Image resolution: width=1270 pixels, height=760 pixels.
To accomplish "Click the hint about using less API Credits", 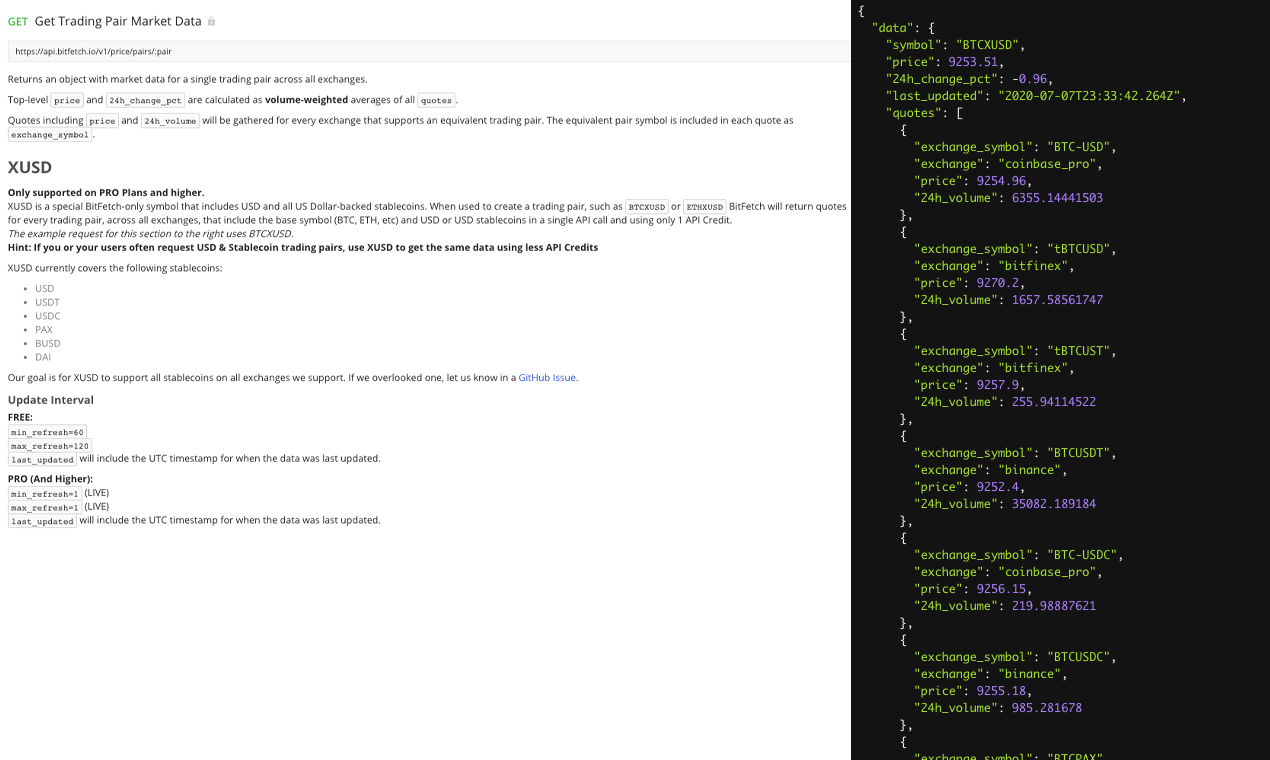I will tap(303, 247).
